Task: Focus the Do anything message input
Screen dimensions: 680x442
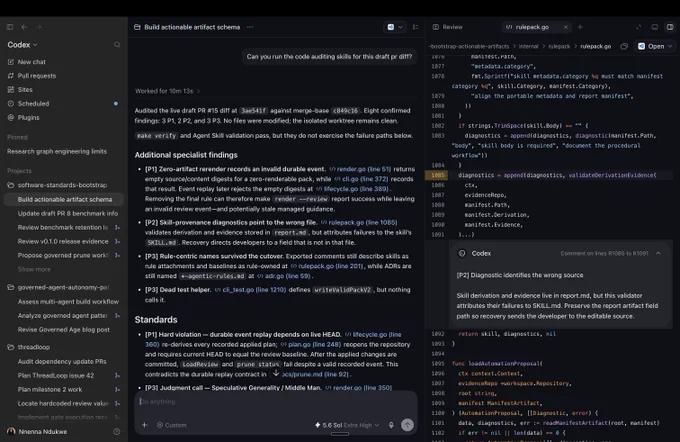Action: (x=276, y=402)
